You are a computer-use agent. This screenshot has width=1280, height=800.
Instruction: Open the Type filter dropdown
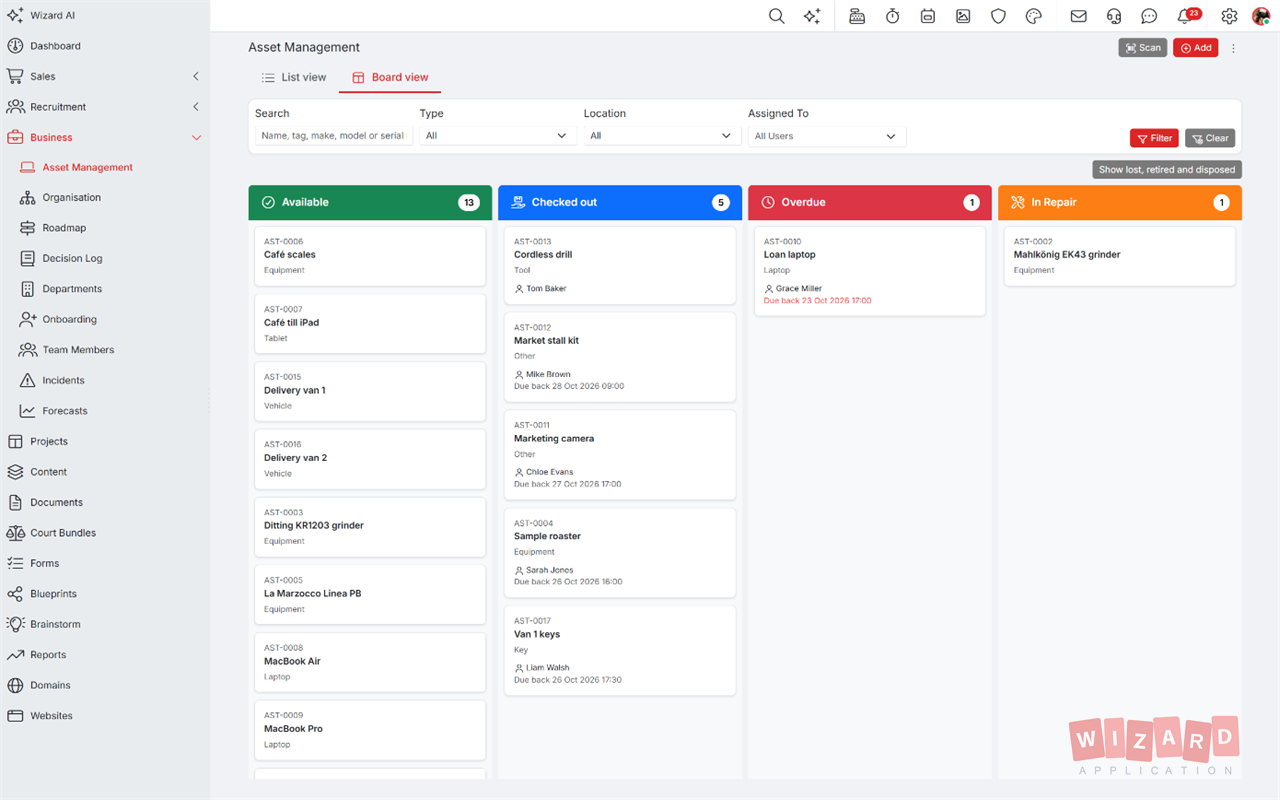tap(497, 136)
